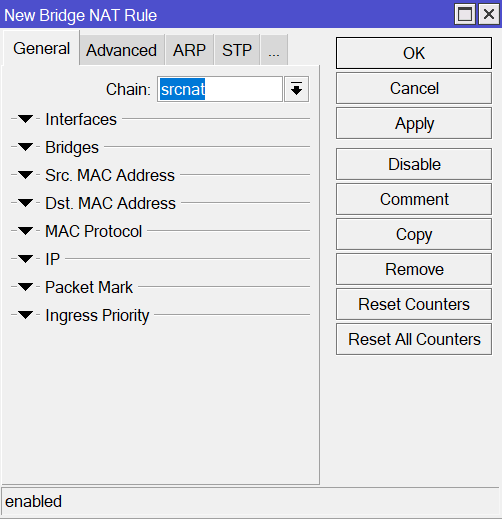Expand the Bridges section
Screen dimensions: 502x519
point(25,147)
